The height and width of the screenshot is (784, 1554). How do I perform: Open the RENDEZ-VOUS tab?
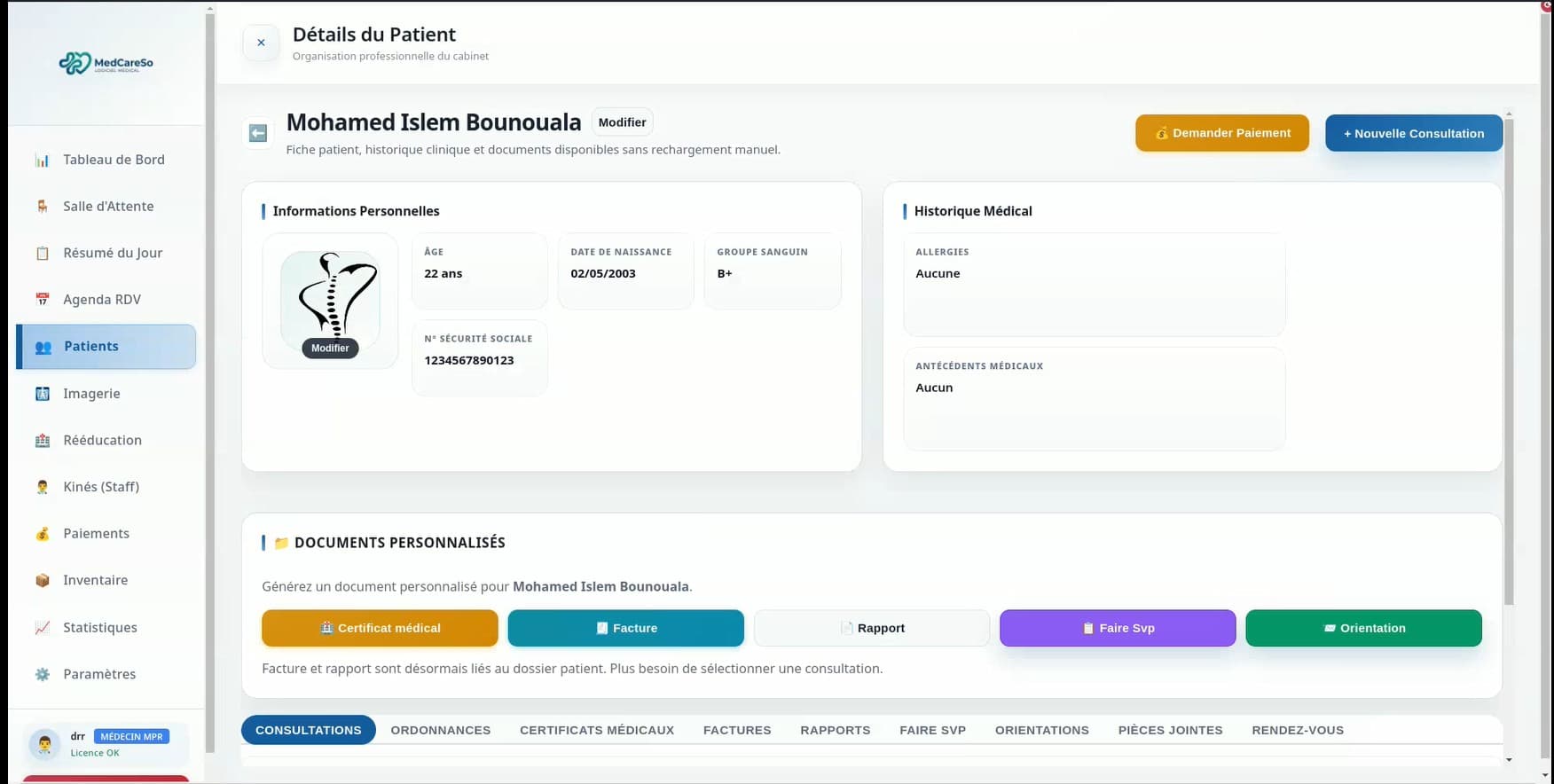[x=1298, y=730]
